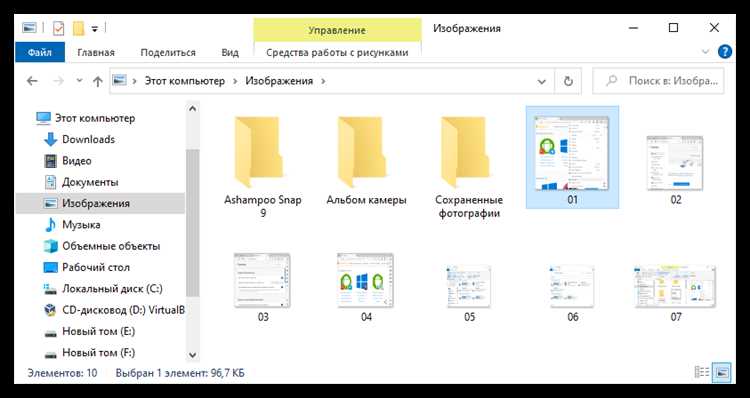The width and height of the screenshot is (750, 398).
Task: Select the Ashampoo Snap 9 folder
Action: point(263,166)
